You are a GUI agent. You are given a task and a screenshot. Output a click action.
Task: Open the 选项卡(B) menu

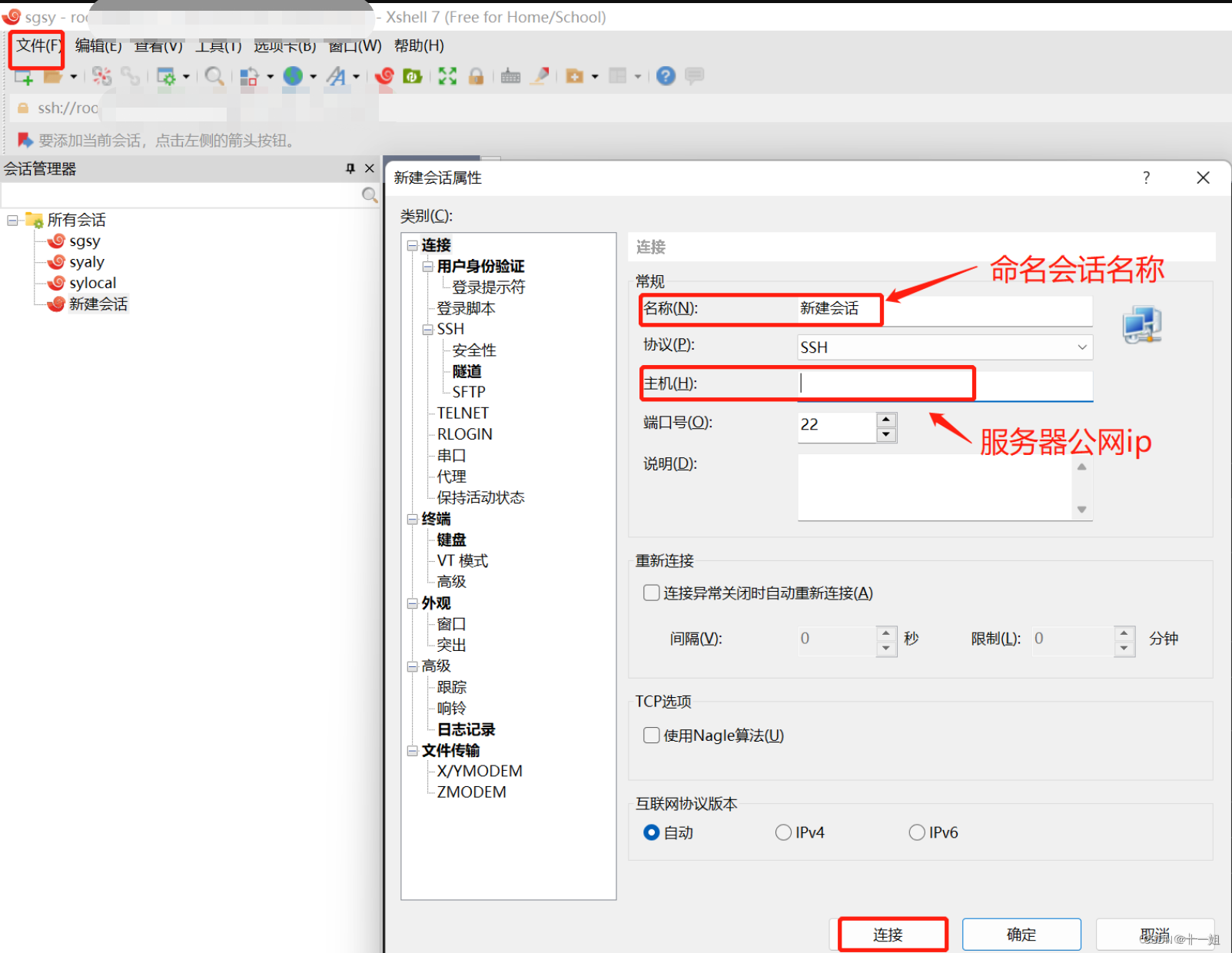coord(285,45)
